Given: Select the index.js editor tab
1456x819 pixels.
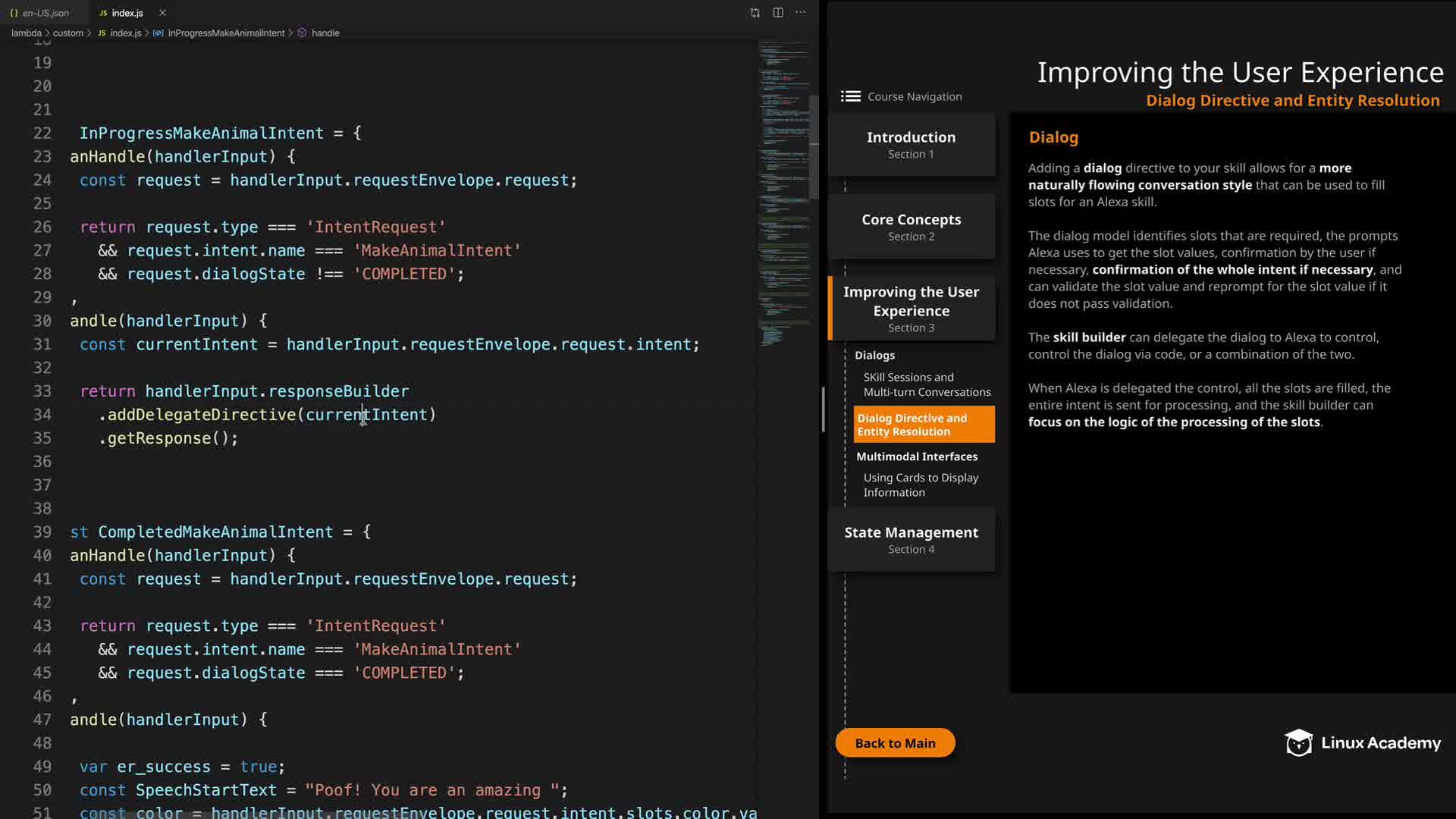Looking at the screenshot, I should [x=126, y=13].
